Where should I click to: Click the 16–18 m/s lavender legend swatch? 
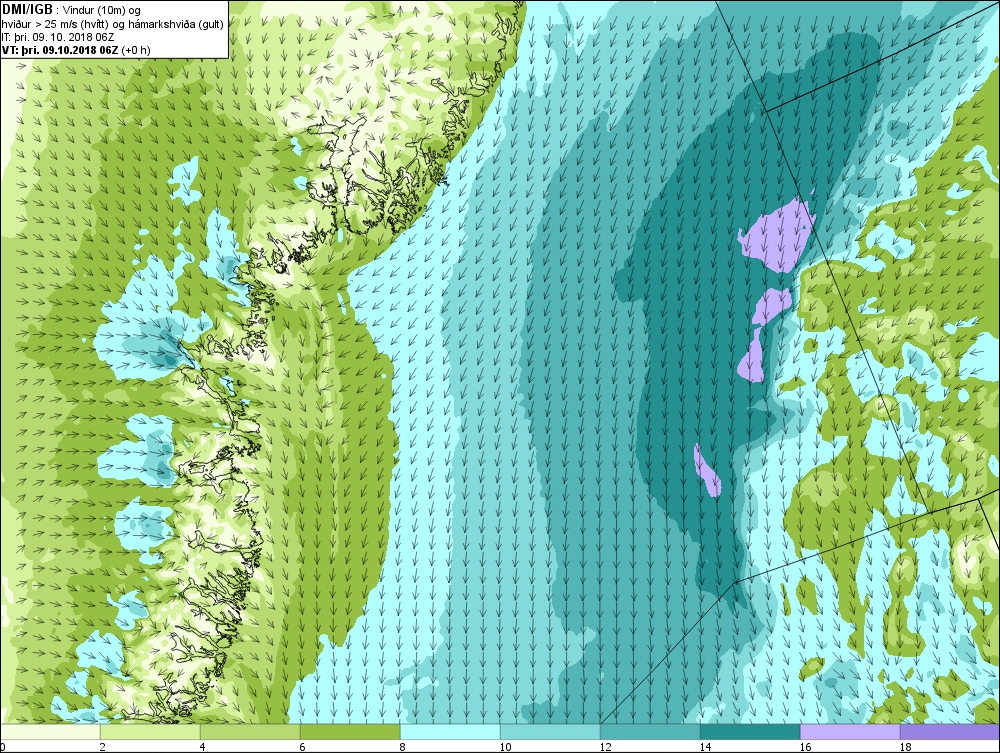[850, 731]
